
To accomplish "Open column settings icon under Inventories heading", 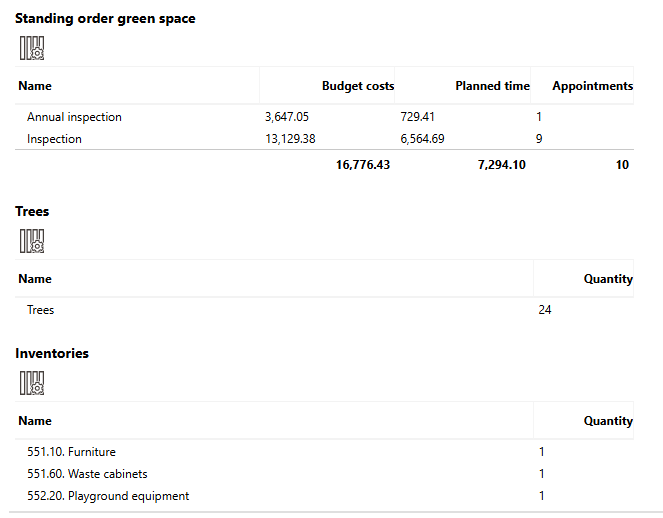I will pyautogui.click(x=31, y=382).
